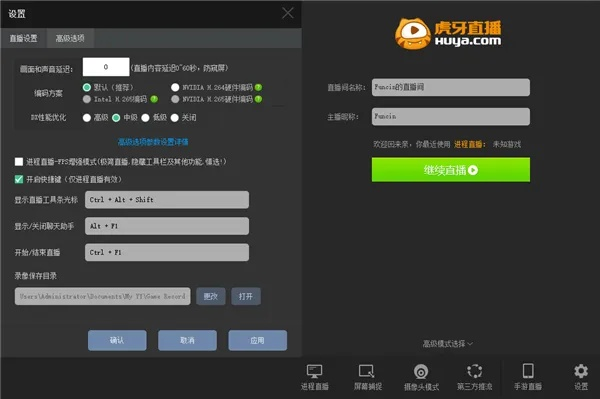
Task: Set DX性能优化 to 关闭
Action: click(x=175, y=118)
